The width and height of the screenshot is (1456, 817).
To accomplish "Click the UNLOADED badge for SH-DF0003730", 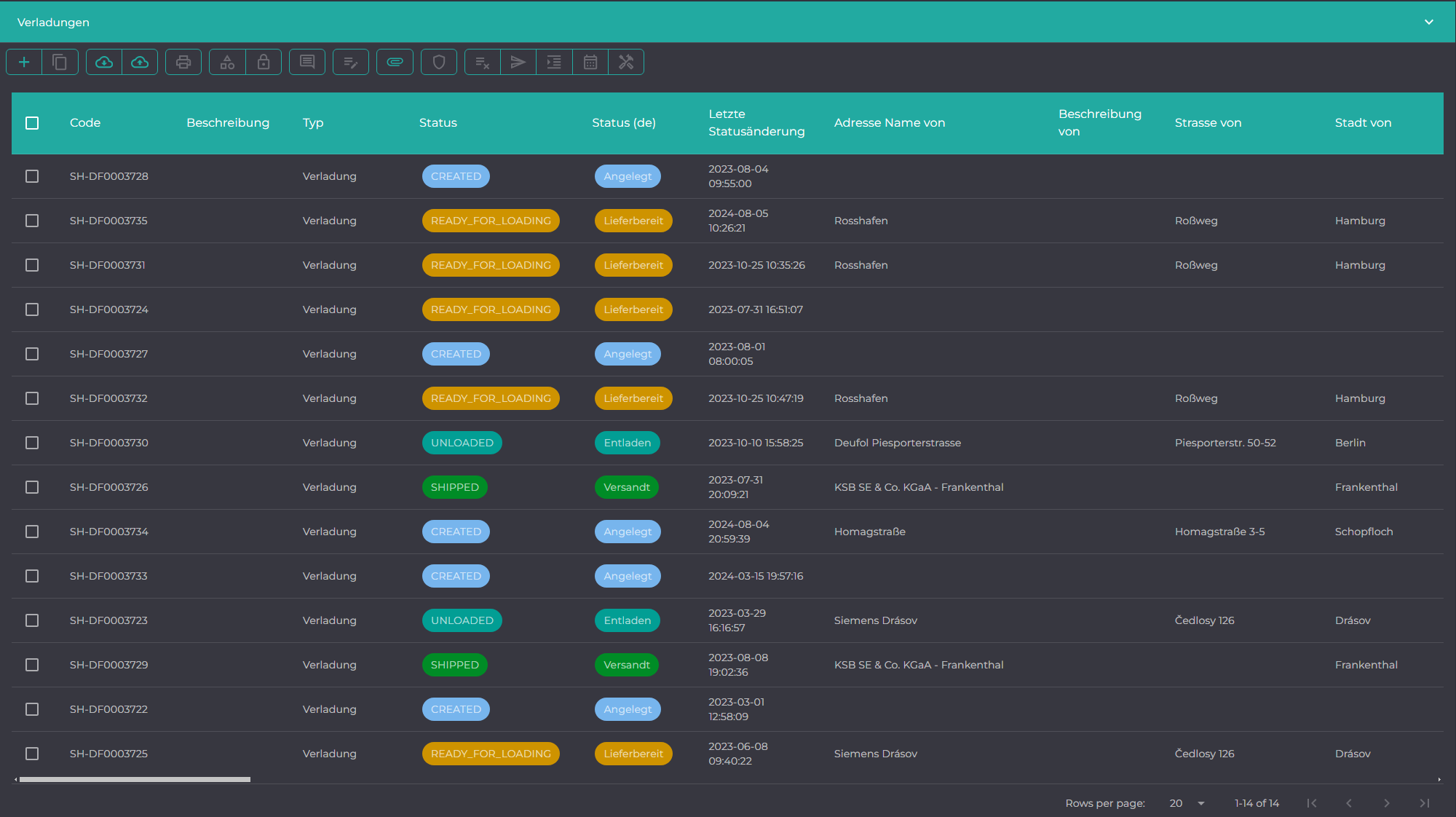I will pyautogui.click(x=462, y=443).
